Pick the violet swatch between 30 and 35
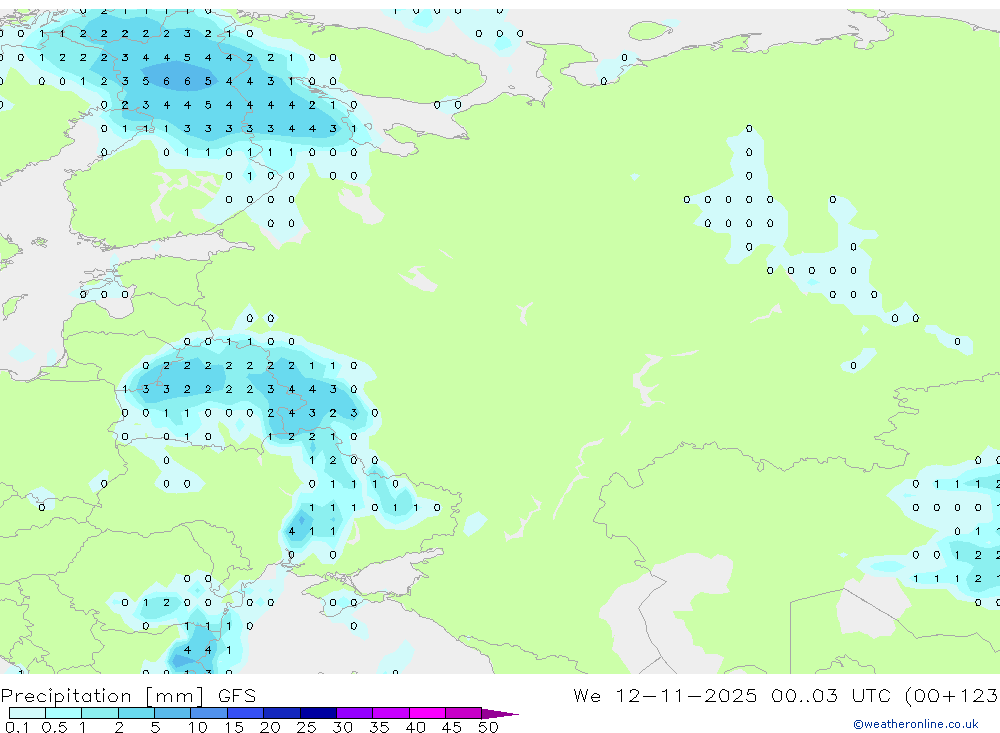The height and width of the screenshot is (733, 1000). pyautogui.click(x=355, y=713)
